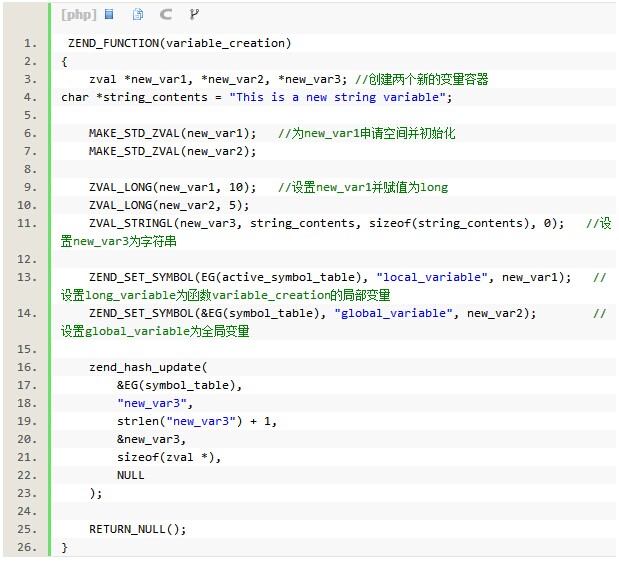
Task: Click the view plain code icon
Action: pyautogui.click(x=109, y=14)
